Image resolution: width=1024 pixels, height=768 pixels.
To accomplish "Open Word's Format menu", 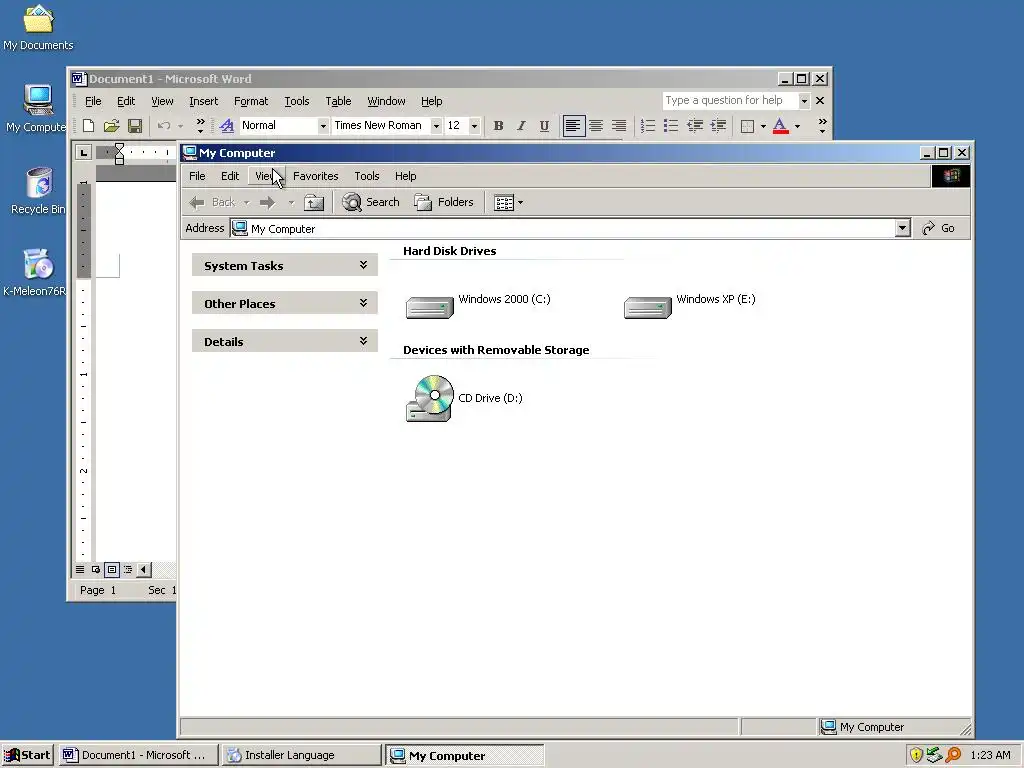I will pos(251,101).
